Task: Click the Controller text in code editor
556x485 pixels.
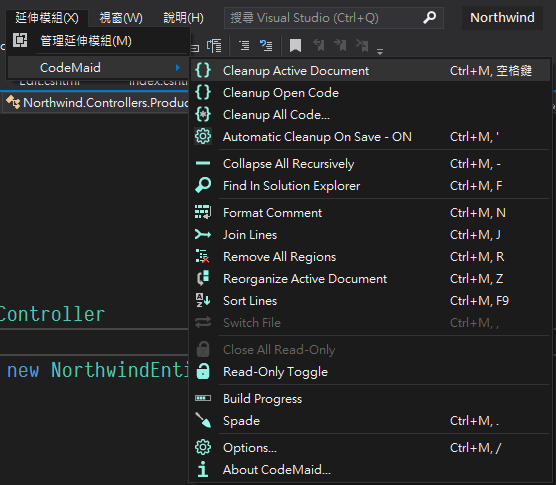Action: coord(52,314)
